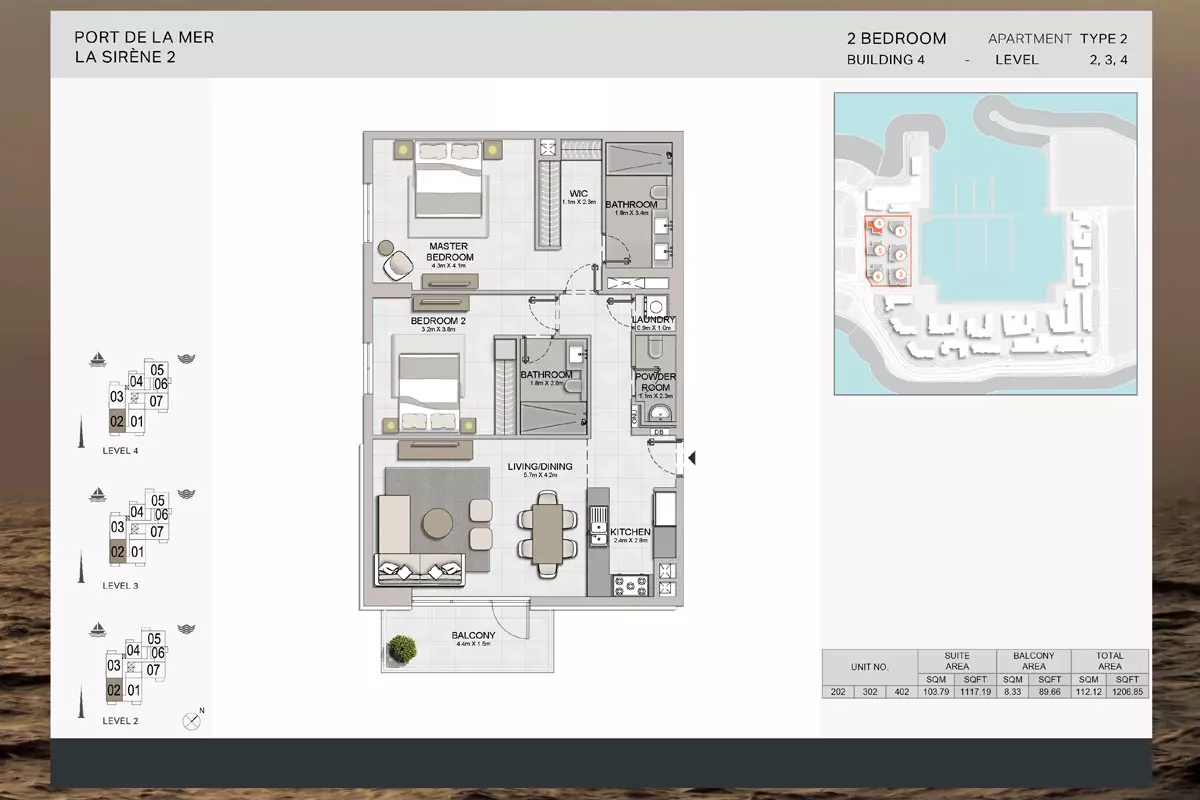Click the Total Area column header
1200x800 pixels.
pyautogui.click(x=1109, y=661)
